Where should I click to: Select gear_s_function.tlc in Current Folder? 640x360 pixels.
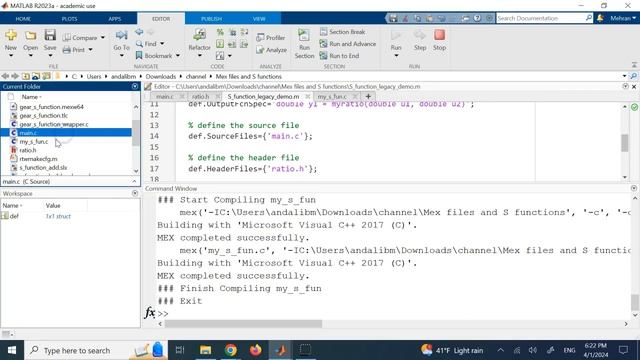[43, 116]
